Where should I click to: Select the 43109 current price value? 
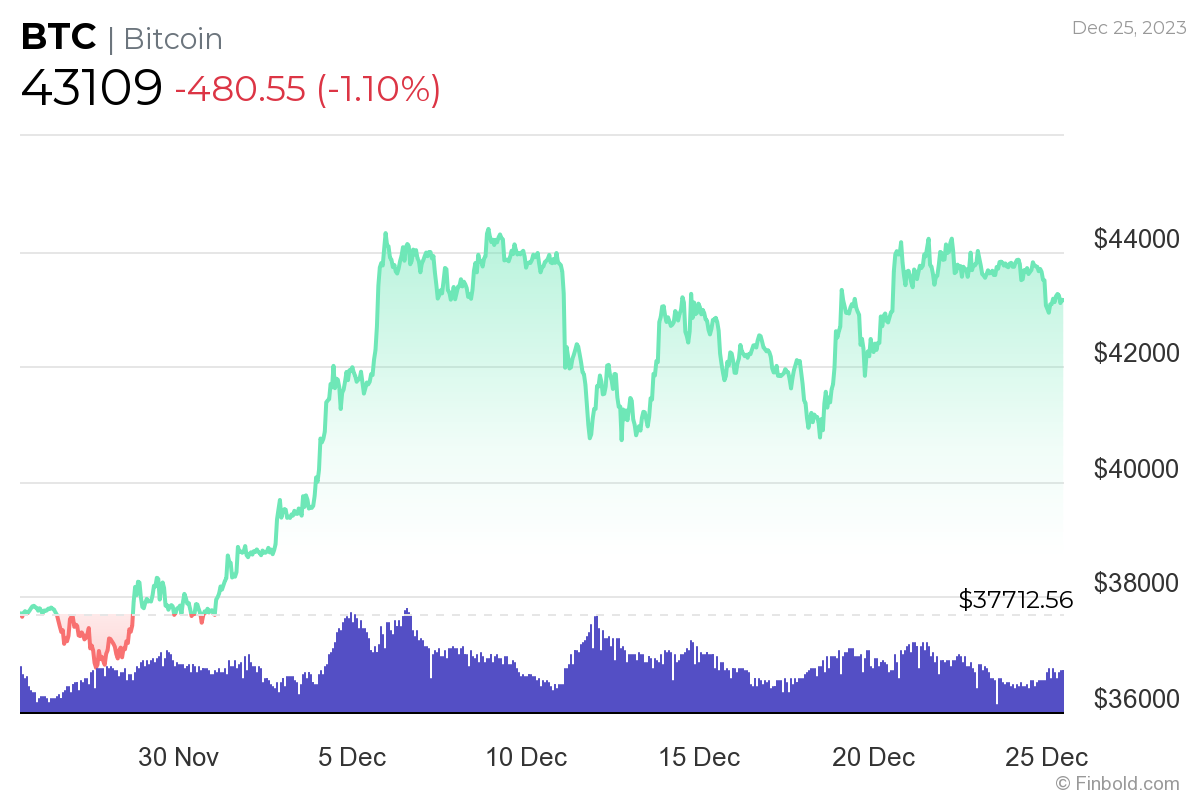[92, 89]
